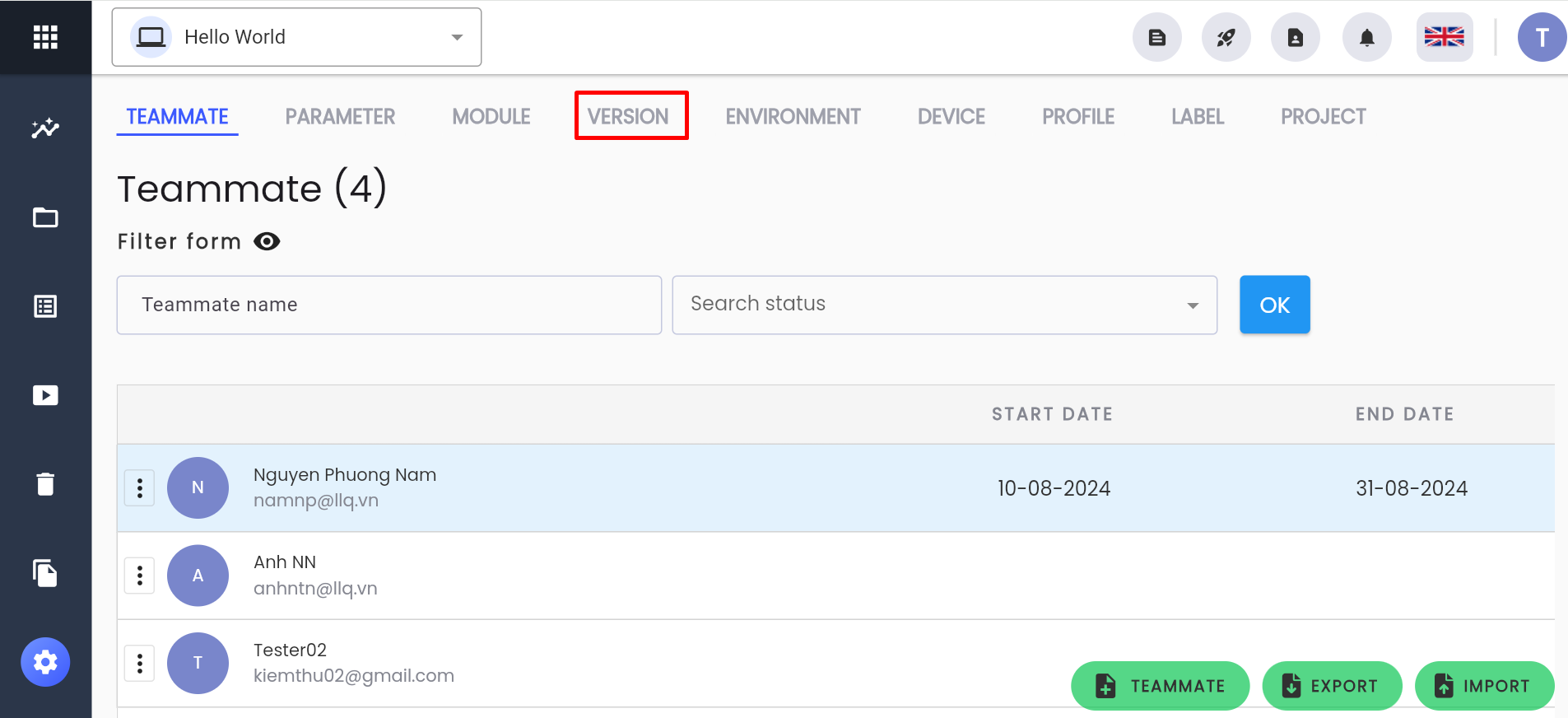Change language via UK flag
This screenshot has width=1568, height=718.
tap(1445, 37)
